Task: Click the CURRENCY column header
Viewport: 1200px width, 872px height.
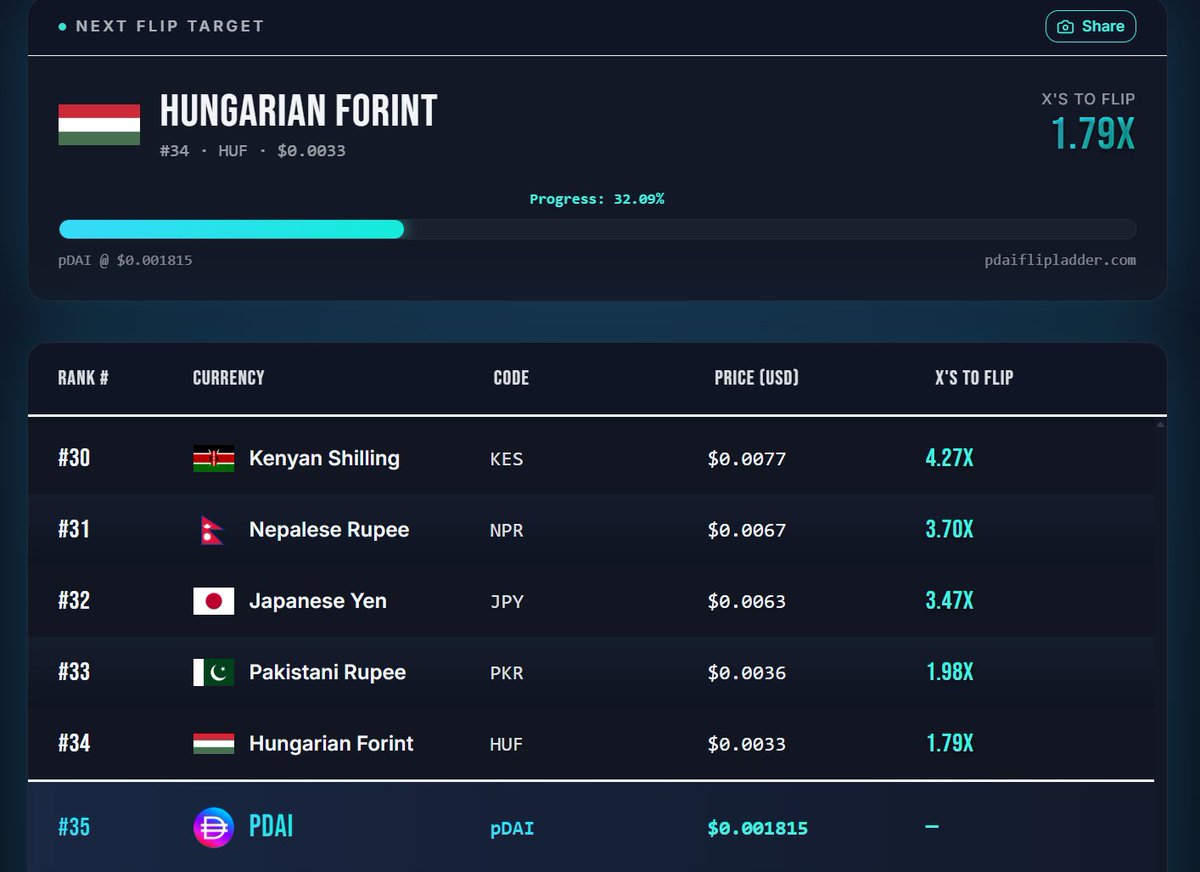Action: click(x=229, y=378)
